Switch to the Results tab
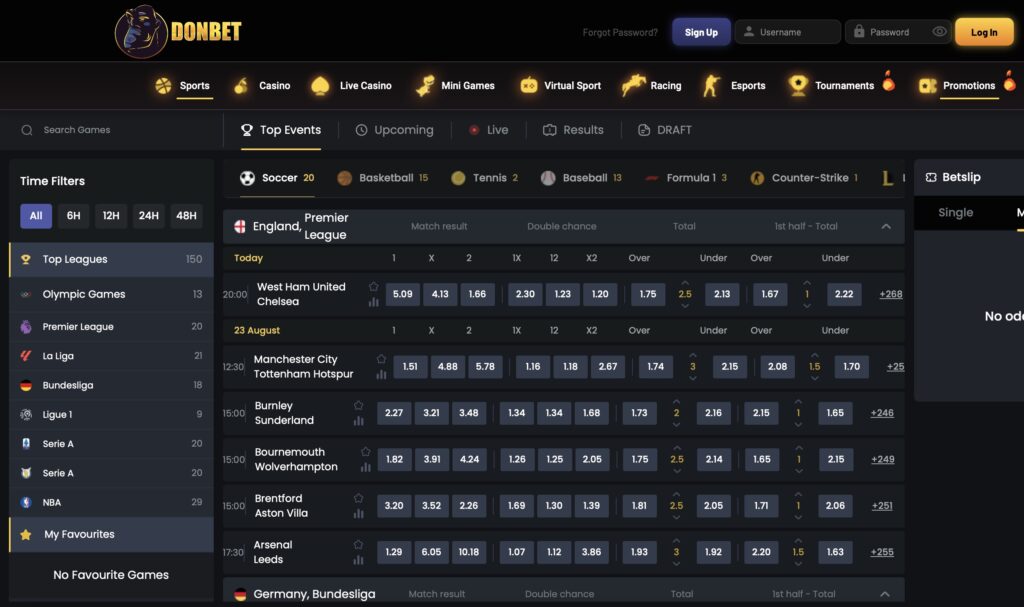 coord(573,130)
